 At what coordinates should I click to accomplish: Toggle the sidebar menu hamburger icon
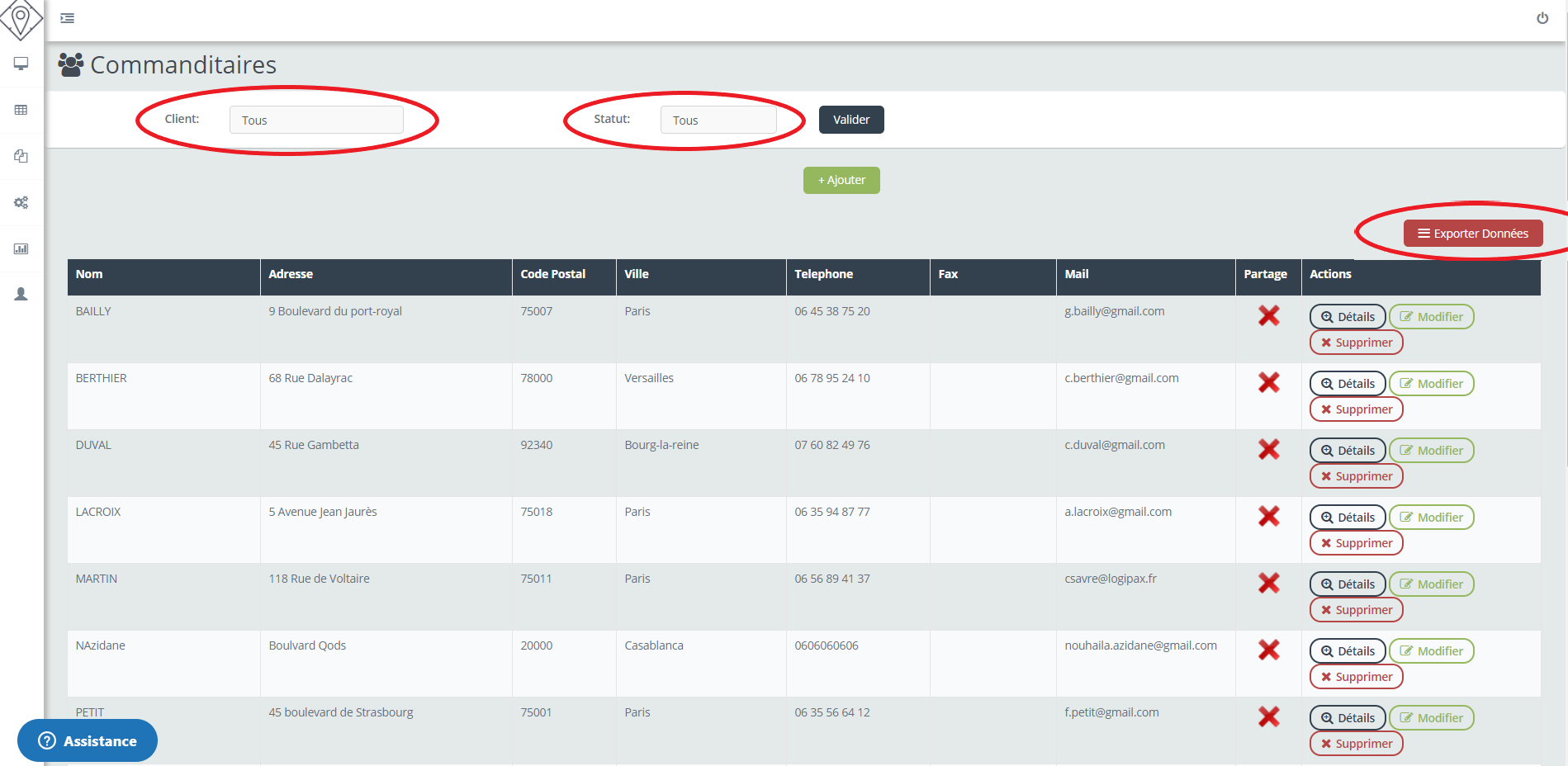[x=68, y=18]
